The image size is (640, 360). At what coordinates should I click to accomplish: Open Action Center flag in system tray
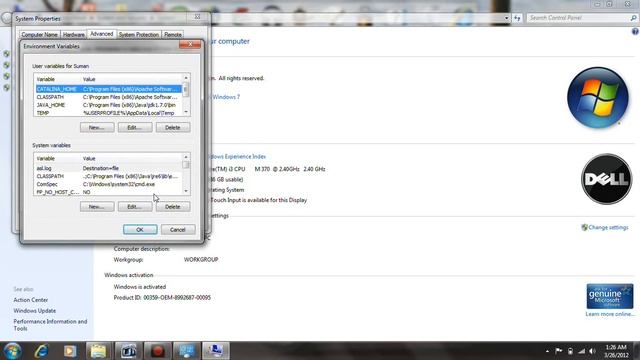click(x=558, y=351)
